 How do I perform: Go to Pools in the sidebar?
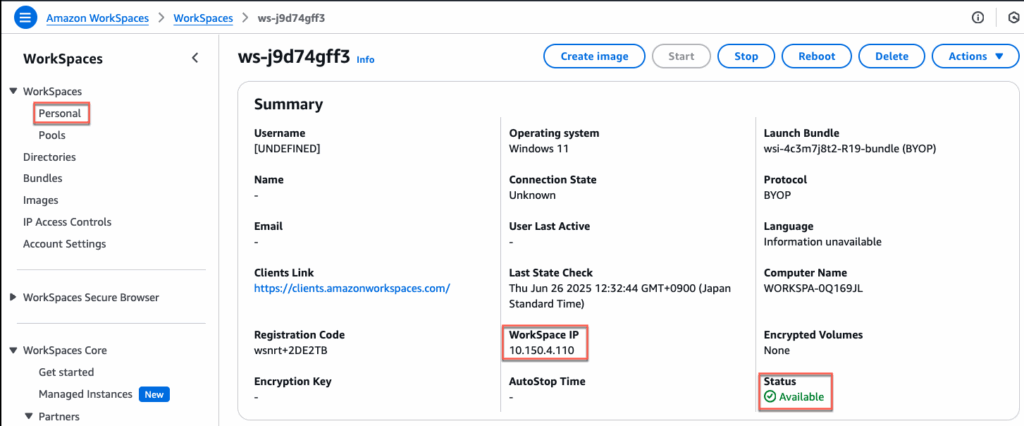pyautogui.click(x=52, y=135)
